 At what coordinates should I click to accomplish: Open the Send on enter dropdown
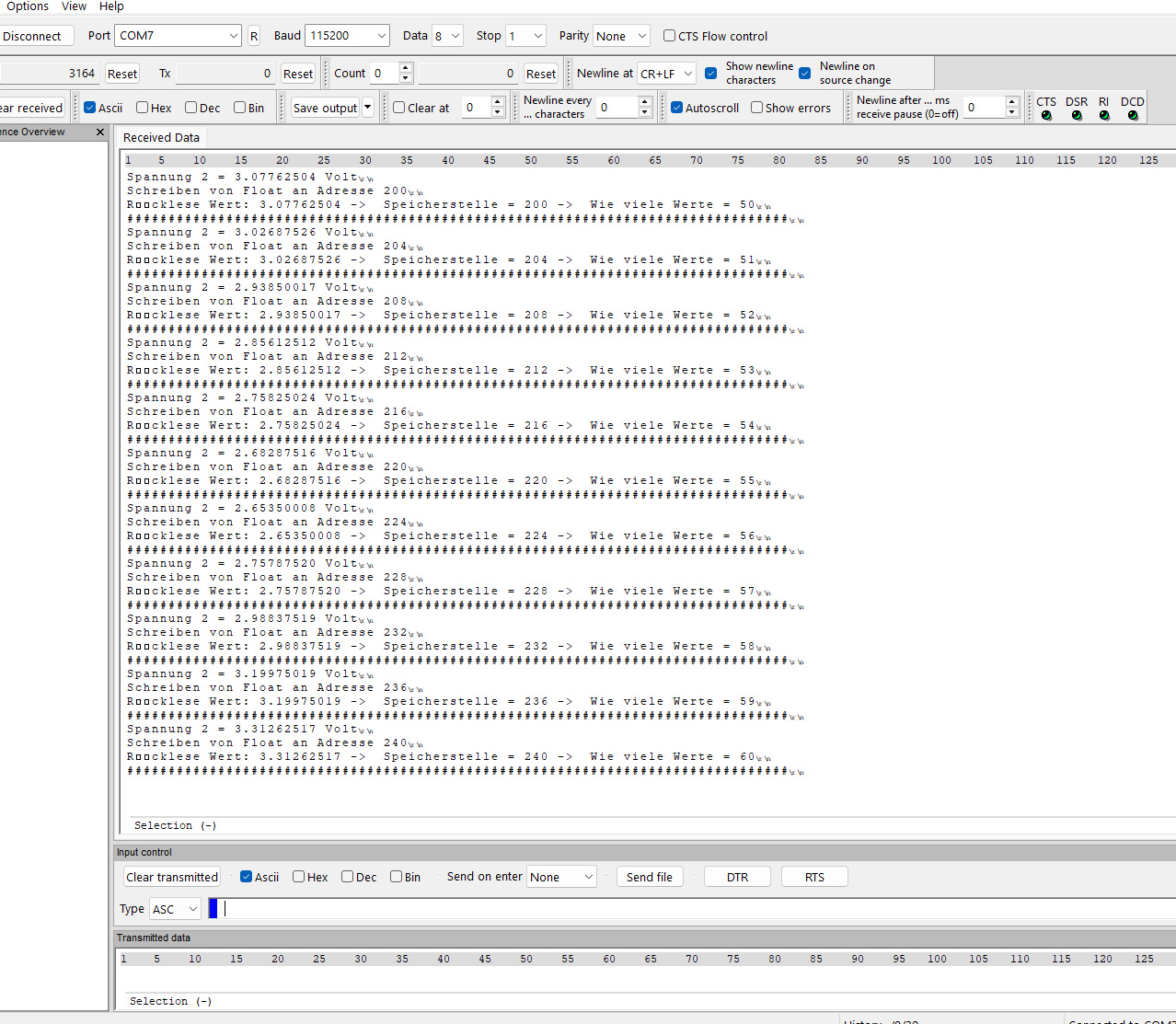(592, 876)
